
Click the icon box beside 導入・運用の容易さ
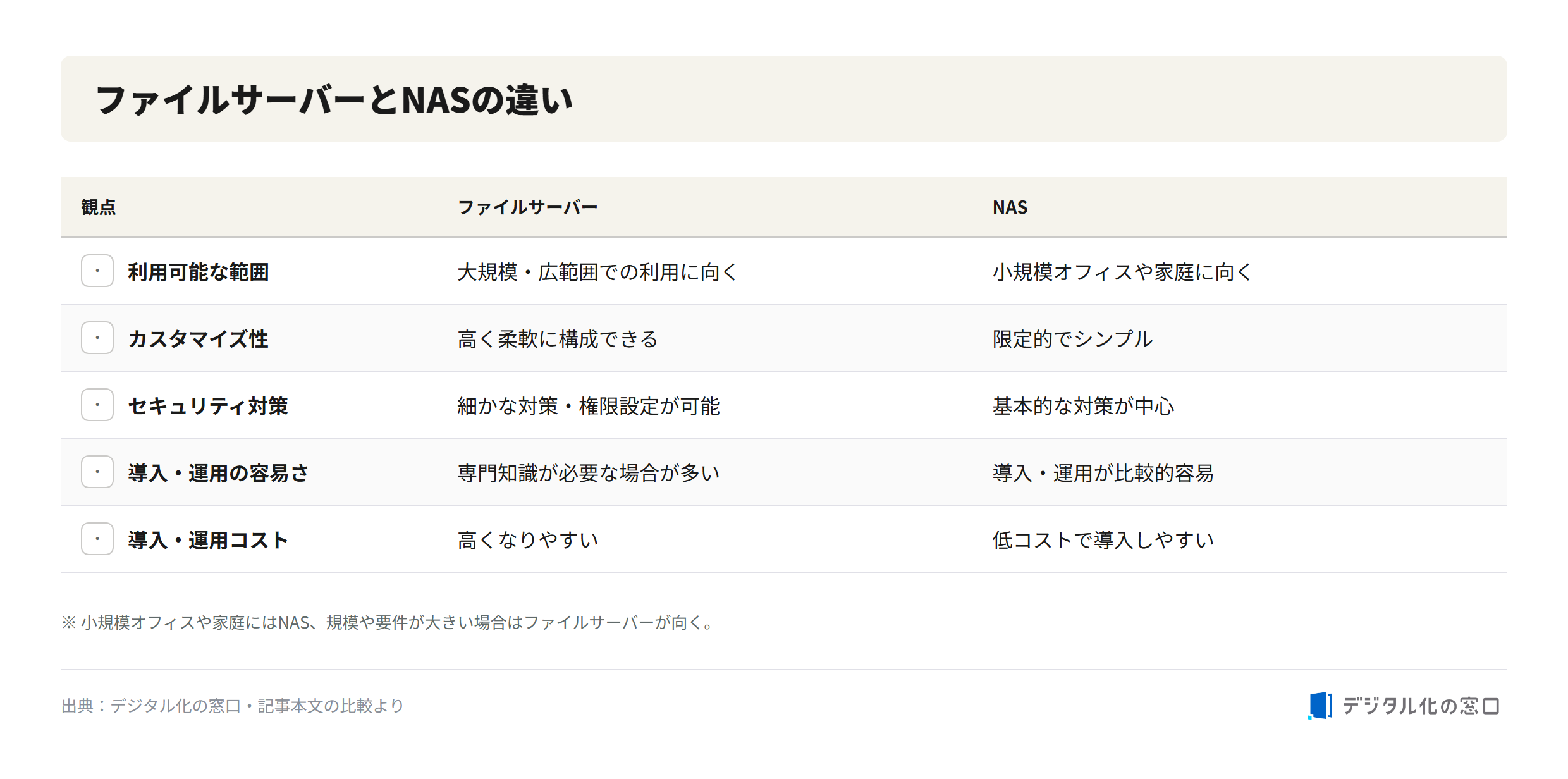[x=97, y=472]
